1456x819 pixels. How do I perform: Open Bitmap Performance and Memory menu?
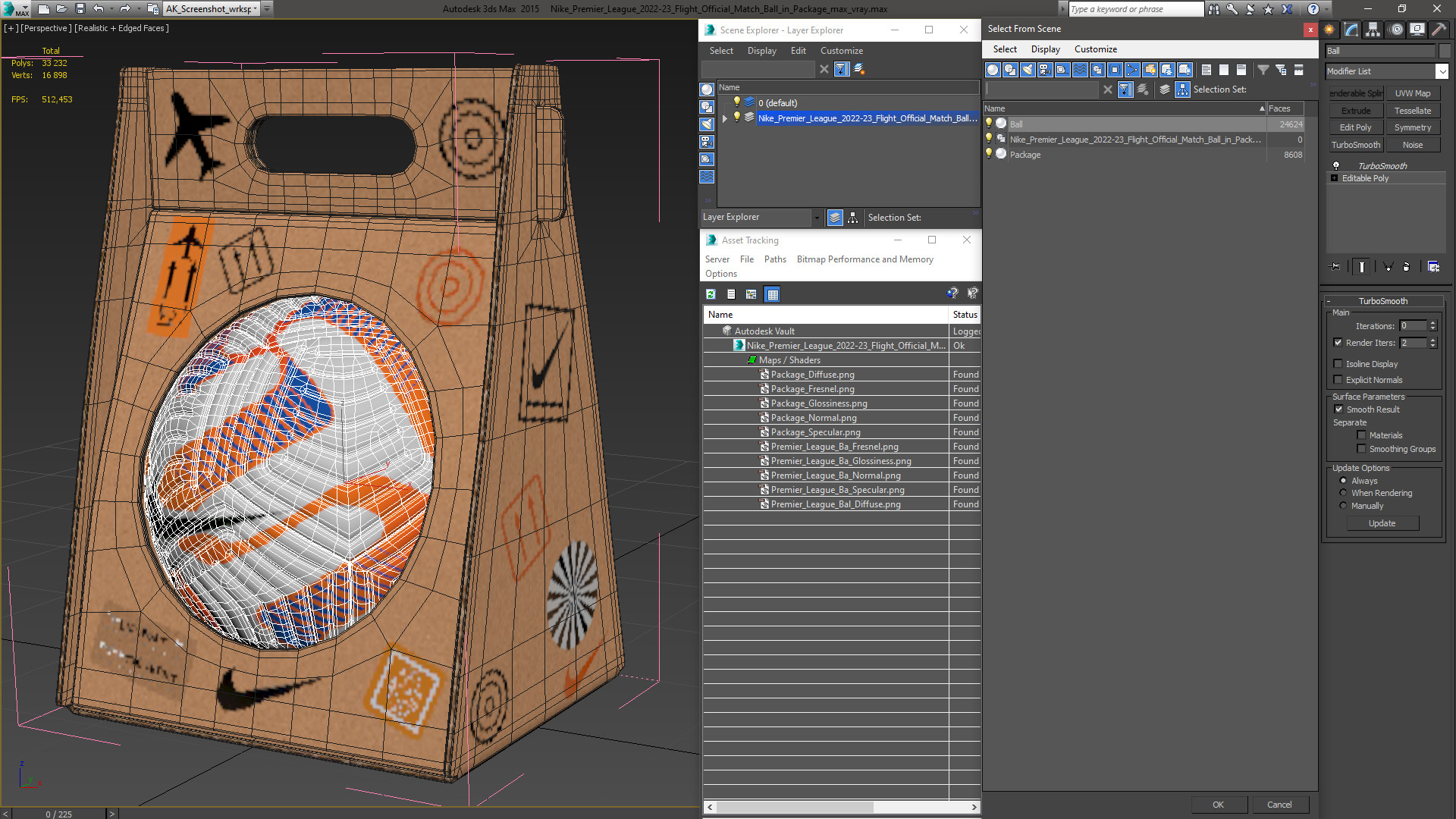click(864, 259)
